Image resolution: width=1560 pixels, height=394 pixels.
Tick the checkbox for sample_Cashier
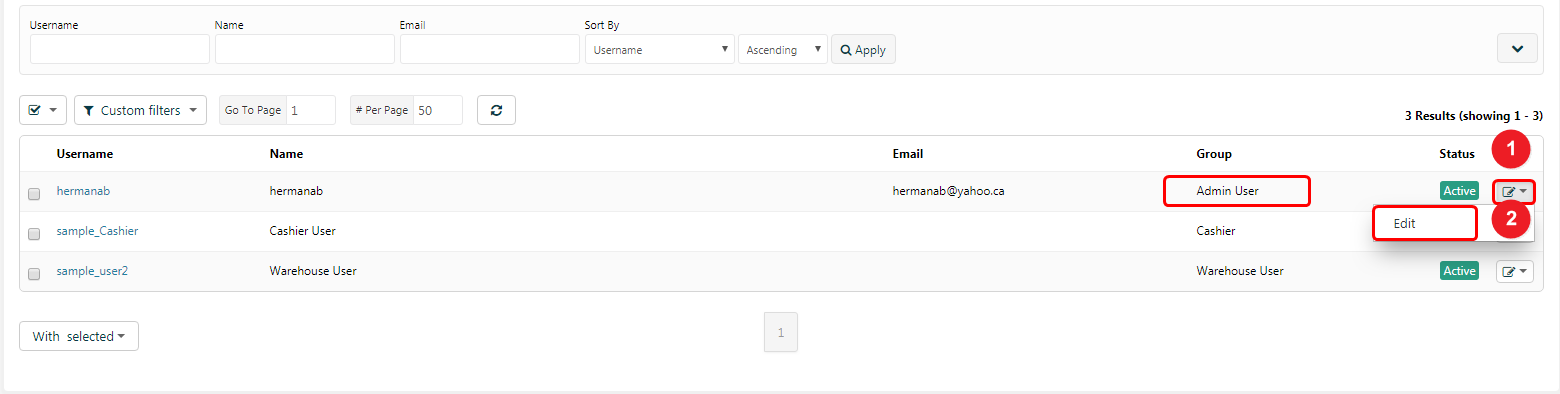(34, 234)
